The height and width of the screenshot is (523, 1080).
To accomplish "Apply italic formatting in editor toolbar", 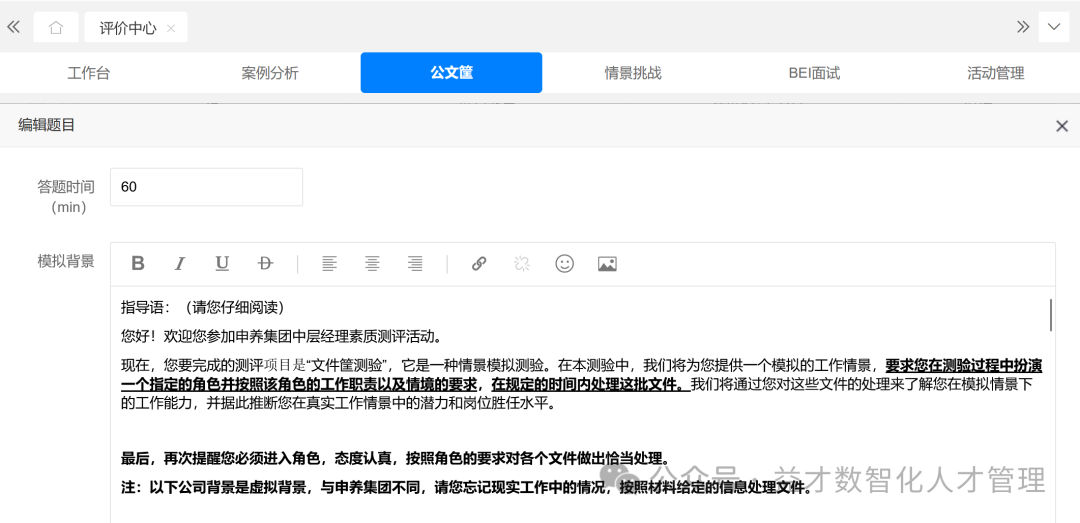I will tap(180, 263).
